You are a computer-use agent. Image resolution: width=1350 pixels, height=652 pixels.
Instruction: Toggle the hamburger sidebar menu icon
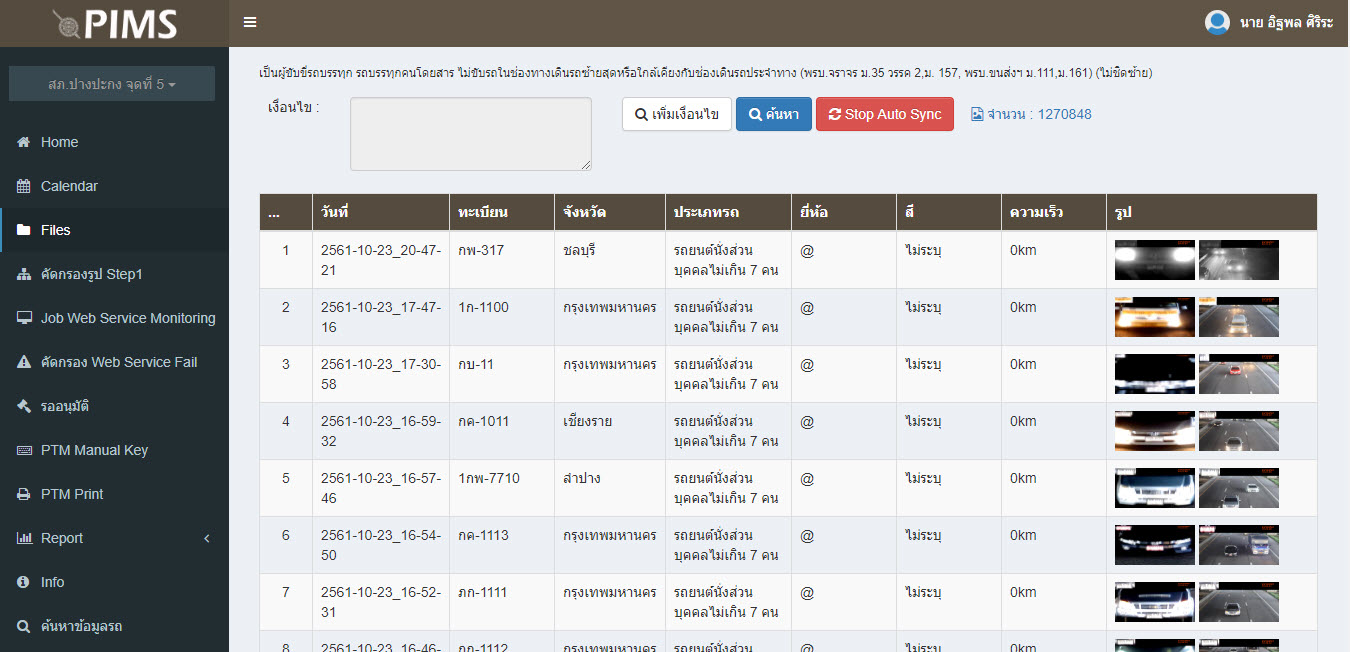tap(250, 22)
